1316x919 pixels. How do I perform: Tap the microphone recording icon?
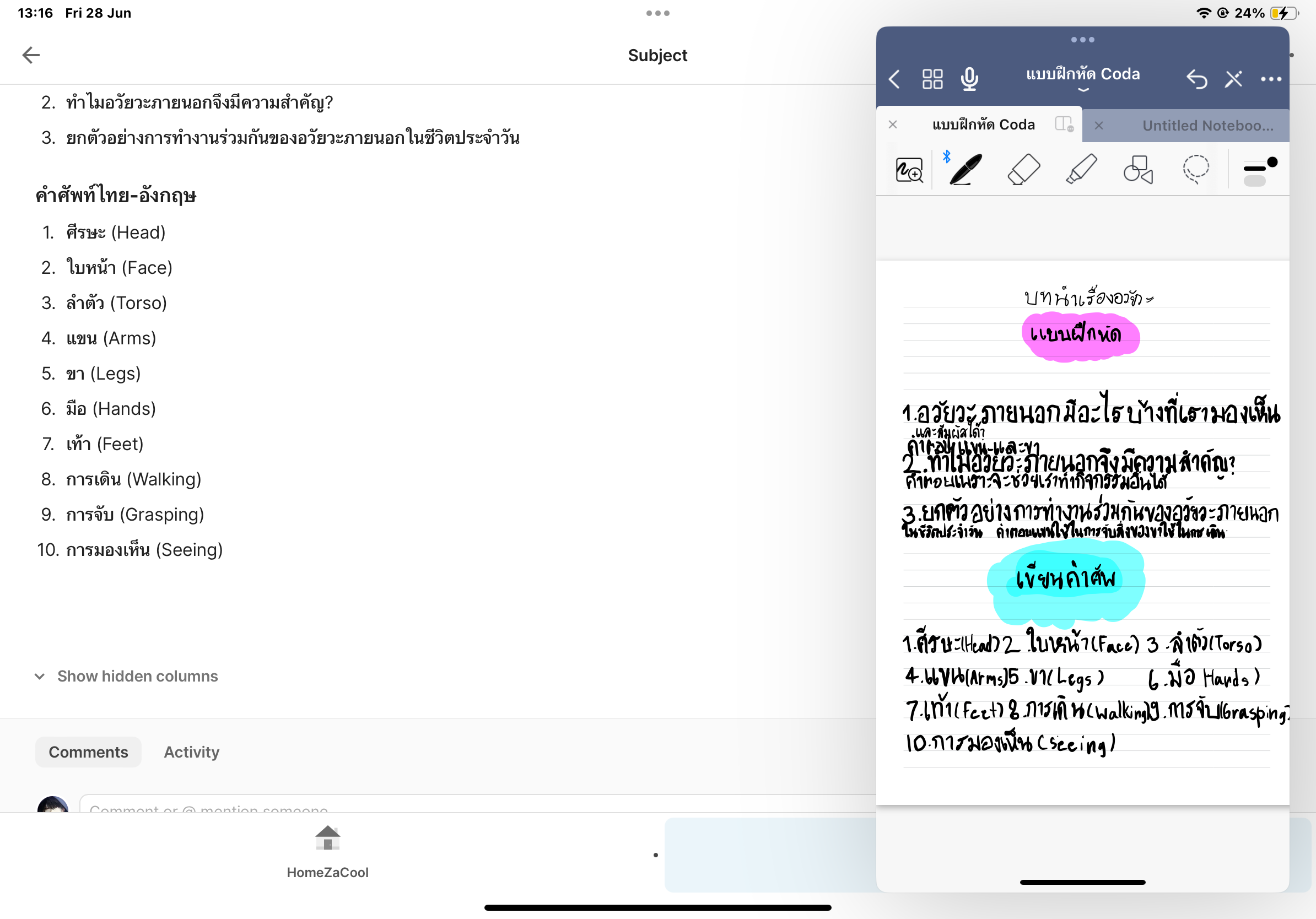click(x=969, y=79)
